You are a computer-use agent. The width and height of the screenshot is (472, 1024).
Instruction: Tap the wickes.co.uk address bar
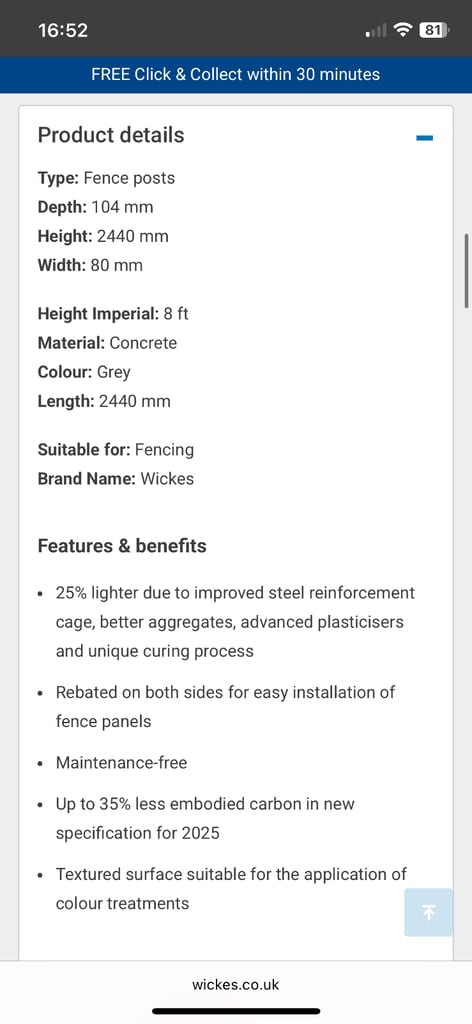pos(236,984)
